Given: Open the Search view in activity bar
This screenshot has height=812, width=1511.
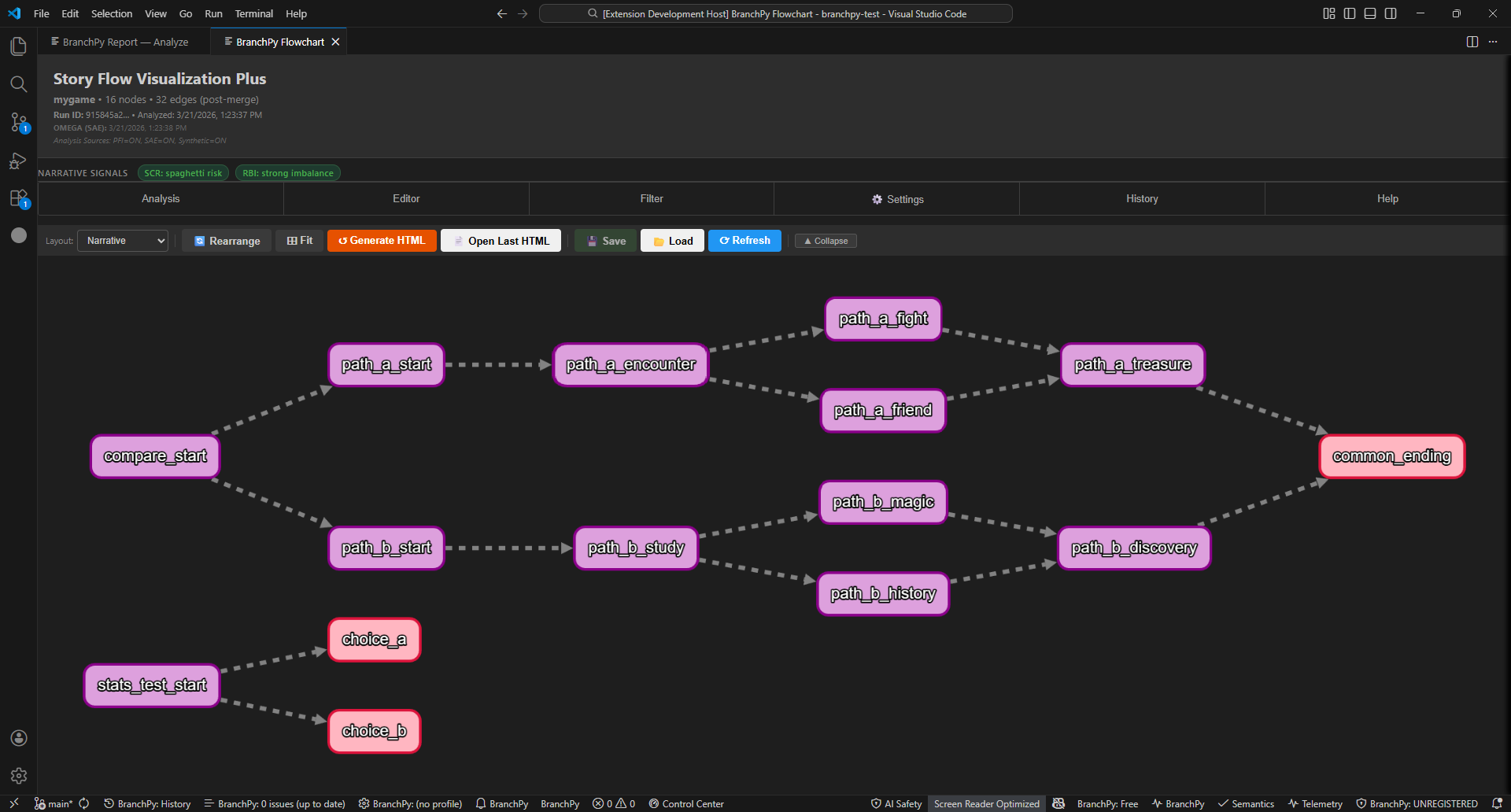Looking at the screenshot, I should (18, 84).
